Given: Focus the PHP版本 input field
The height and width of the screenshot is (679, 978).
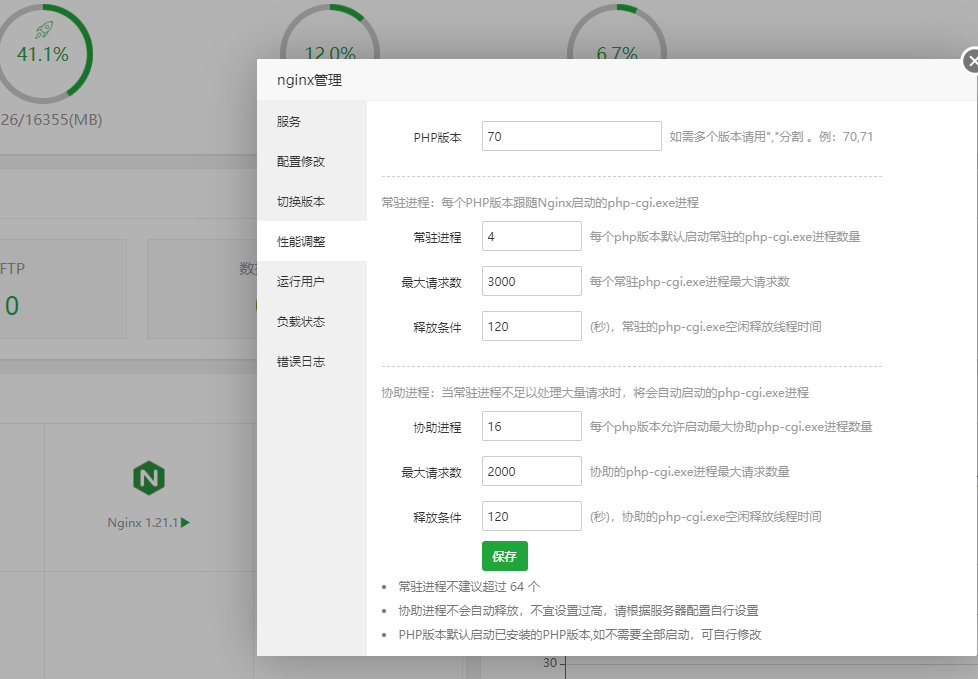Looking at the screenshot, I should tap(571, 136).
